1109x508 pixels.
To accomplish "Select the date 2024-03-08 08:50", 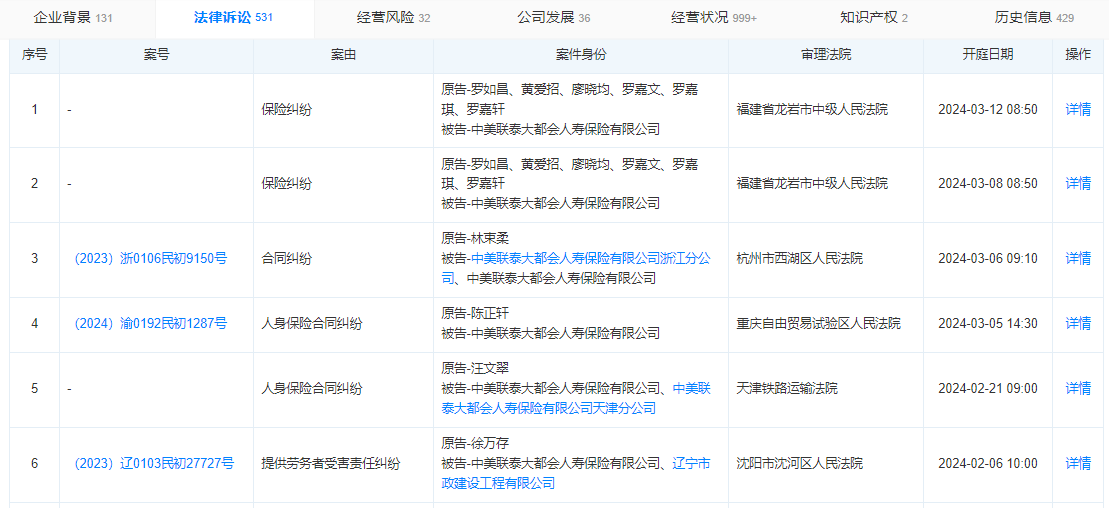I will [987, 184].
